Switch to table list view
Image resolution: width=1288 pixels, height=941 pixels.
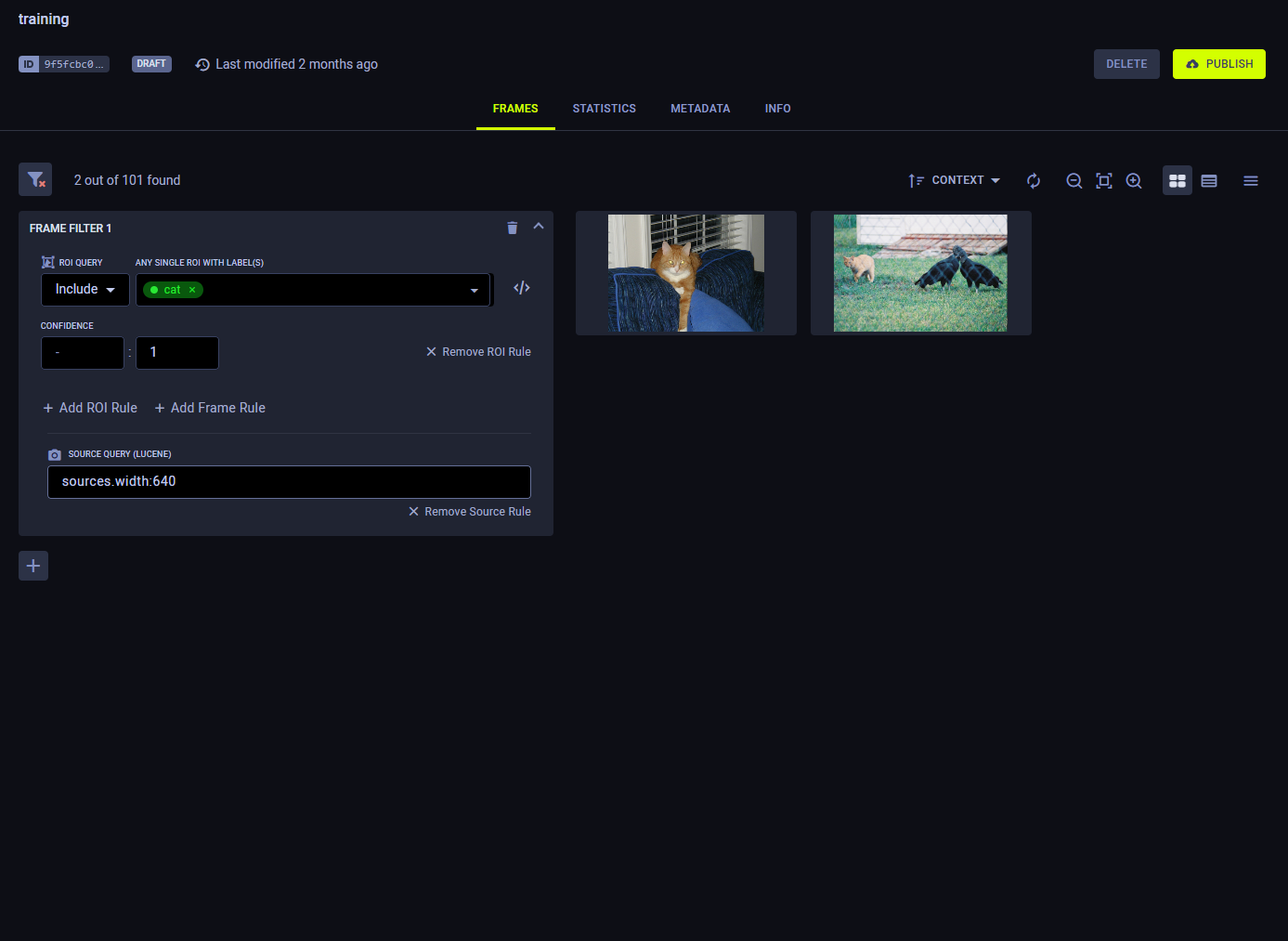click(x=1209, y=181)
